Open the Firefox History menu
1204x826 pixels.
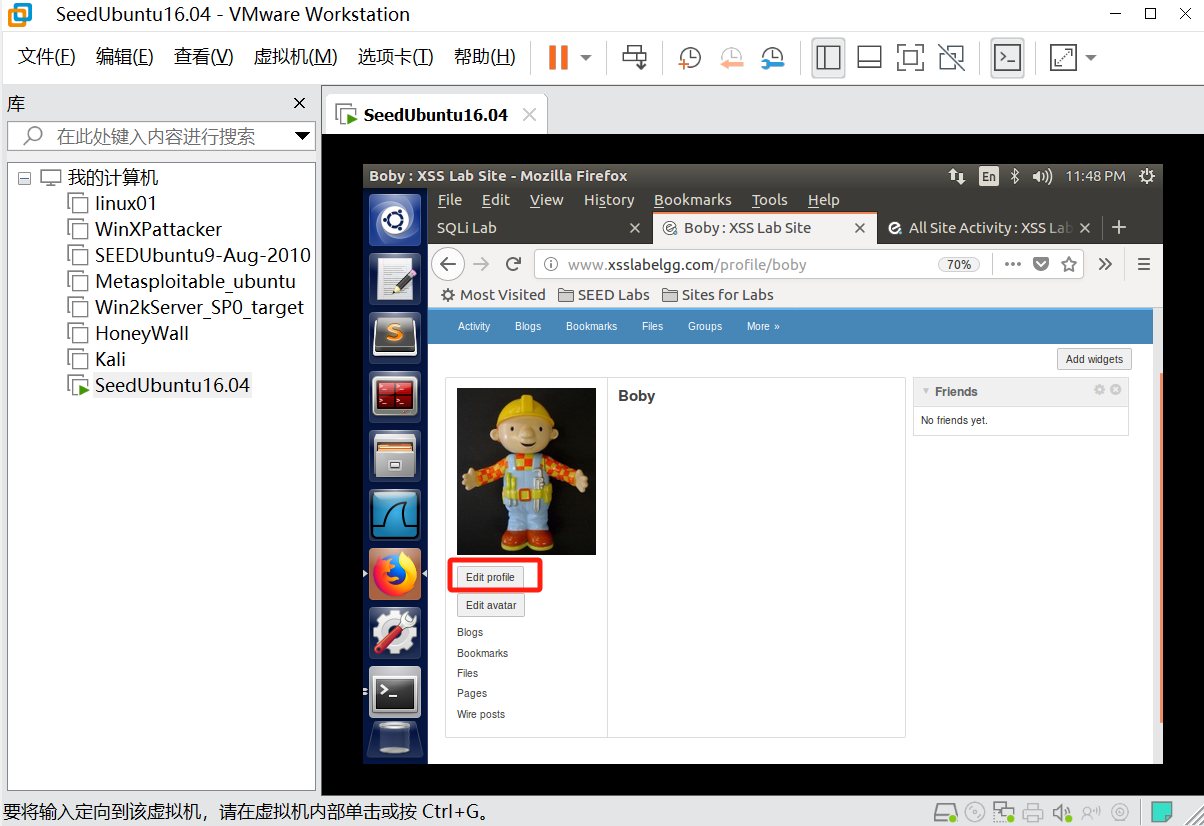coord(609,200)
